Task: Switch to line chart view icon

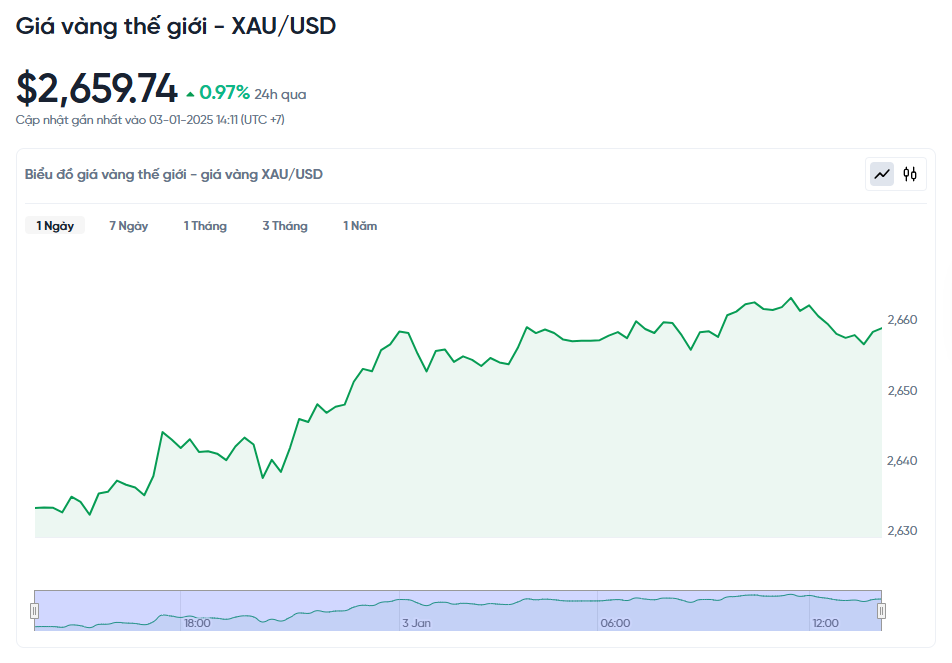Action: [x=882, y=174]
